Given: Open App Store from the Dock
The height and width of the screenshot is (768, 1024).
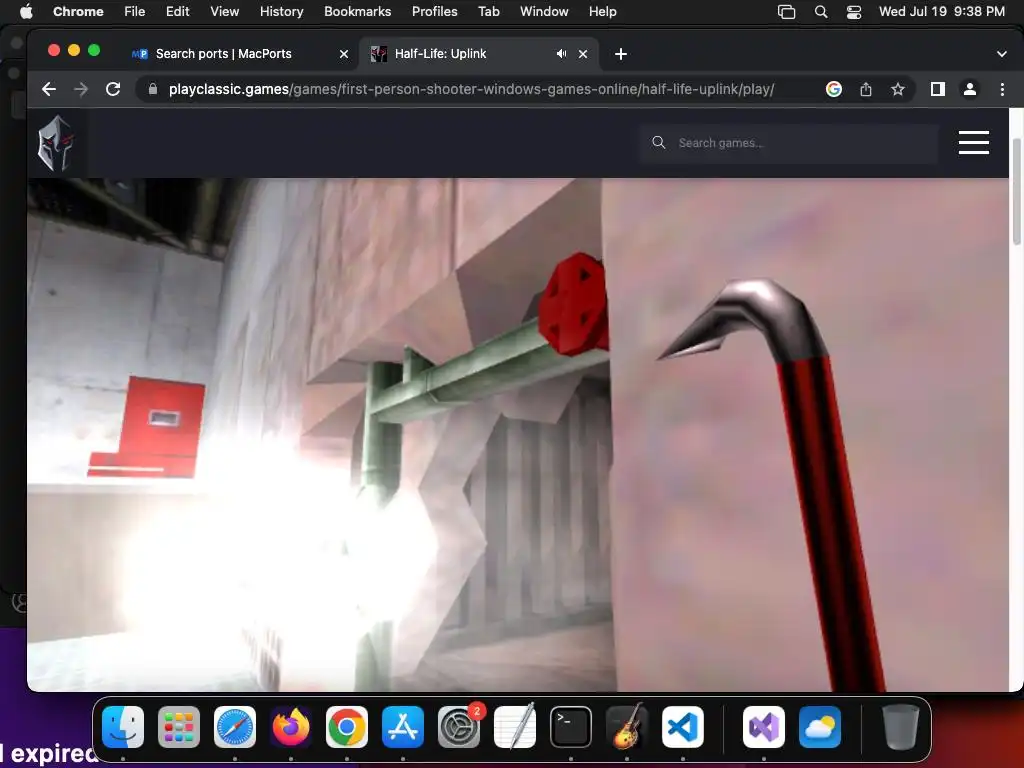Looking at the screenshot, I should tap(403, 727).
